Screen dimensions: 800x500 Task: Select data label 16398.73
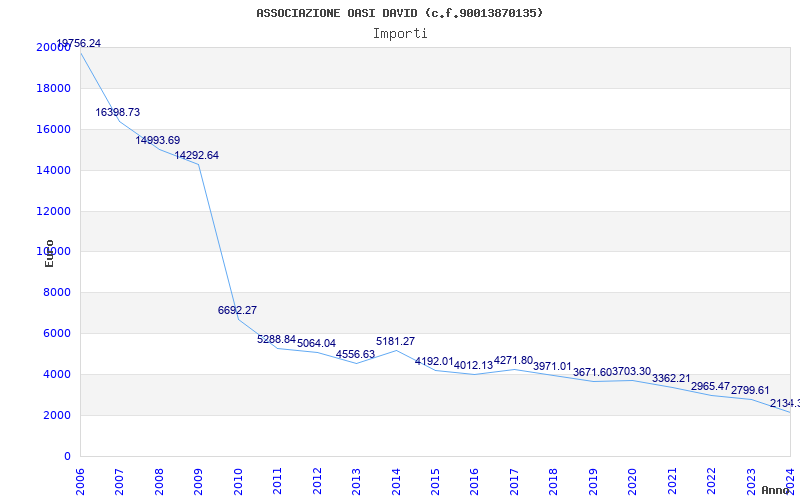click(117, 112)
